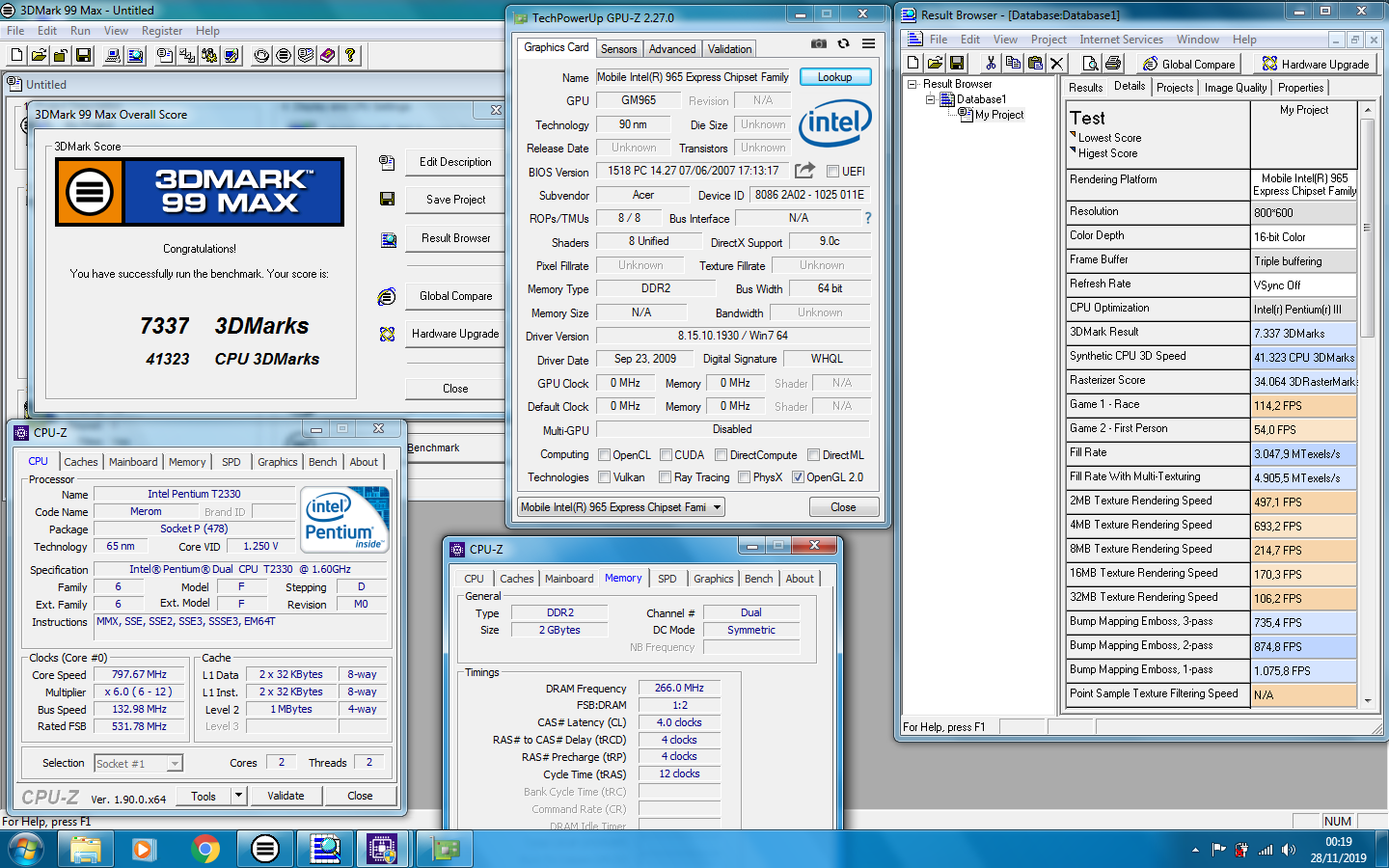Click the Open folder icon in 3DMark toolbar
This screenshot has width=1389, height=868.
[x=39, y=55]
